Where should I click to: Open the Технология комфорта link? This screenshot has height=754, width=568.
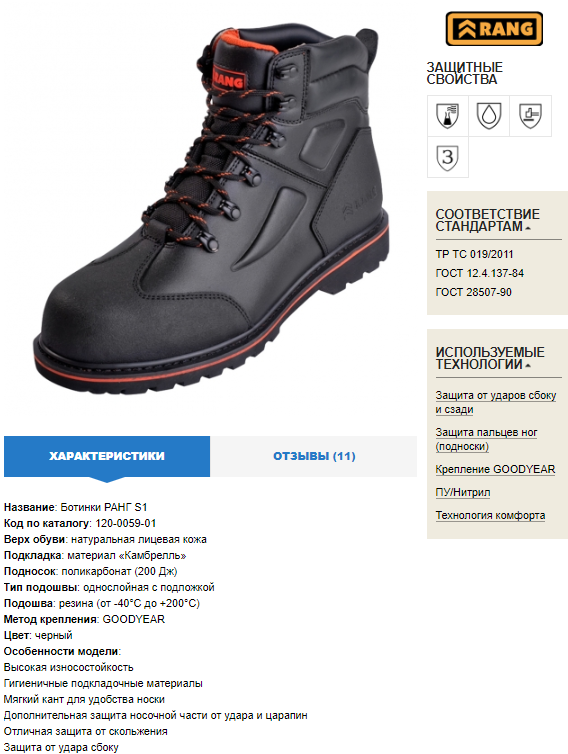pos(490,515)
